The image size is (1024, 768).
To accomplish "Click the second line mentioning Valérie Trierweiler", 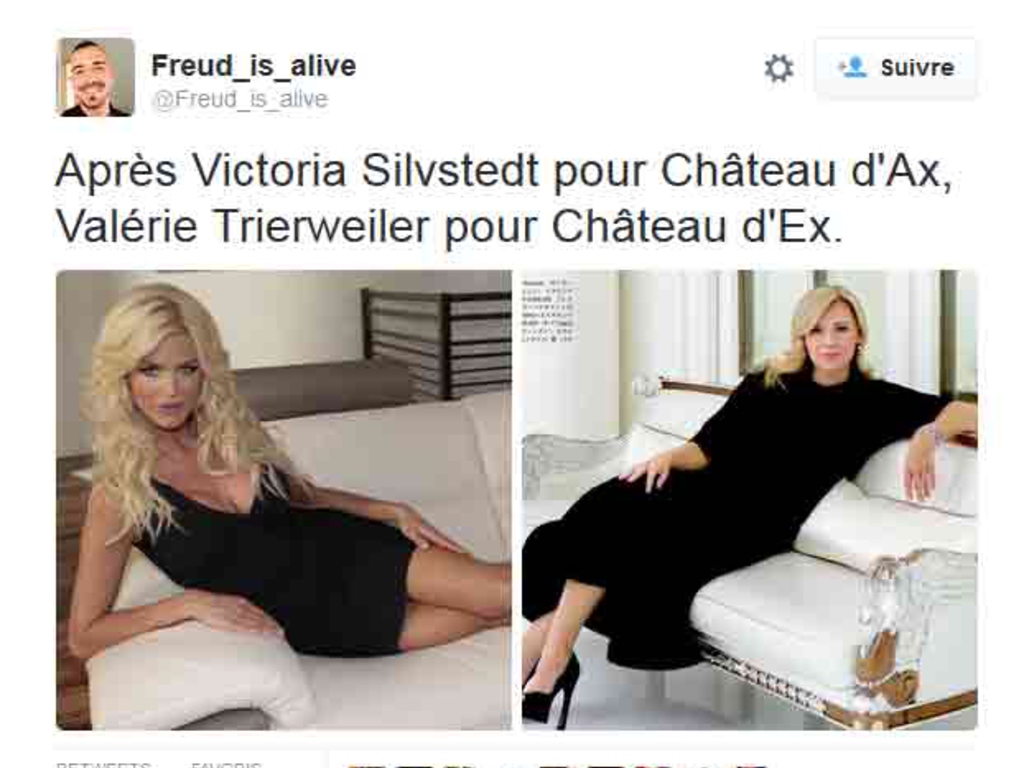I will pos(449,227).
